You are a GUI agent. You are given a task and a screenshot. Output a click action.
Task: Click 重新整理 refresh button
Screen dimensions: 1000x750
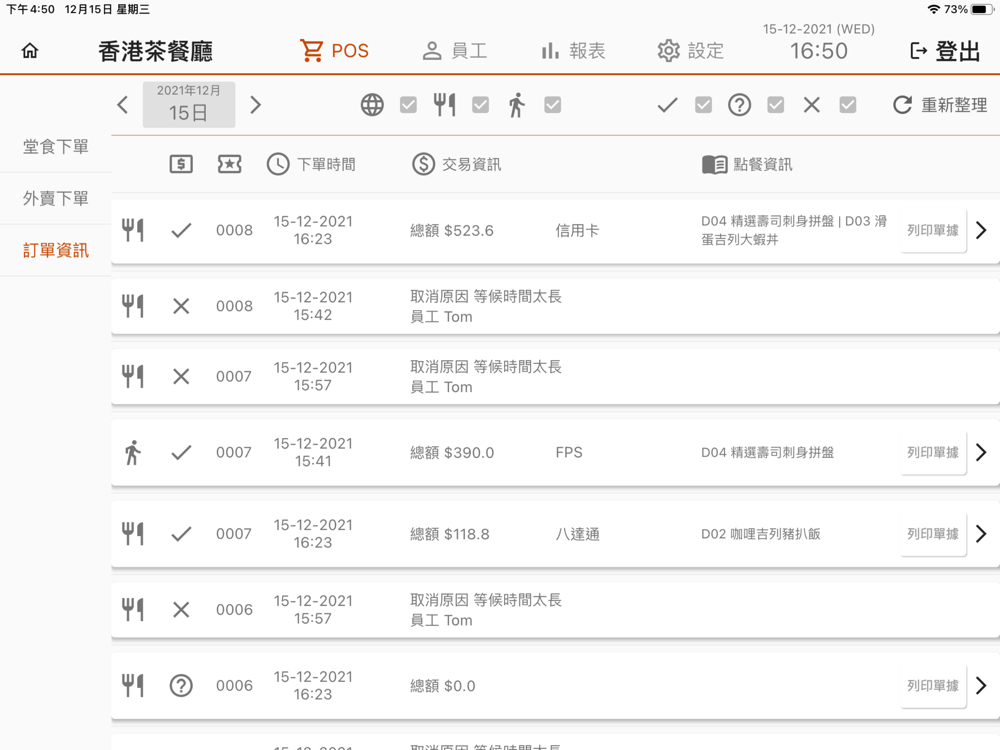[x=940, y=105]
